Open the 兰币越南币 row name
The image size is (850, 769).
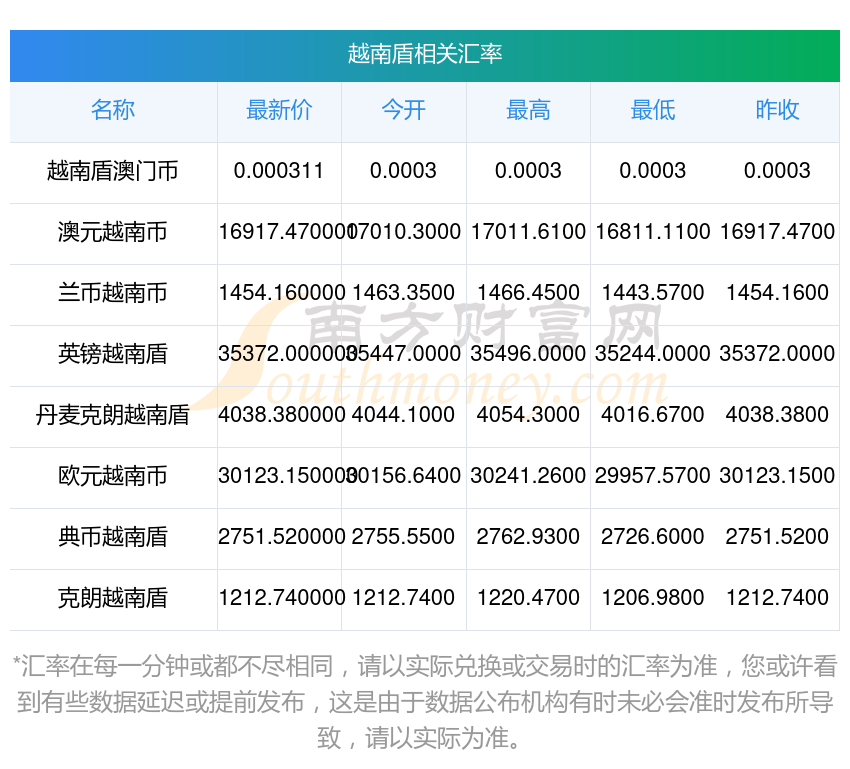pos(113,293)
